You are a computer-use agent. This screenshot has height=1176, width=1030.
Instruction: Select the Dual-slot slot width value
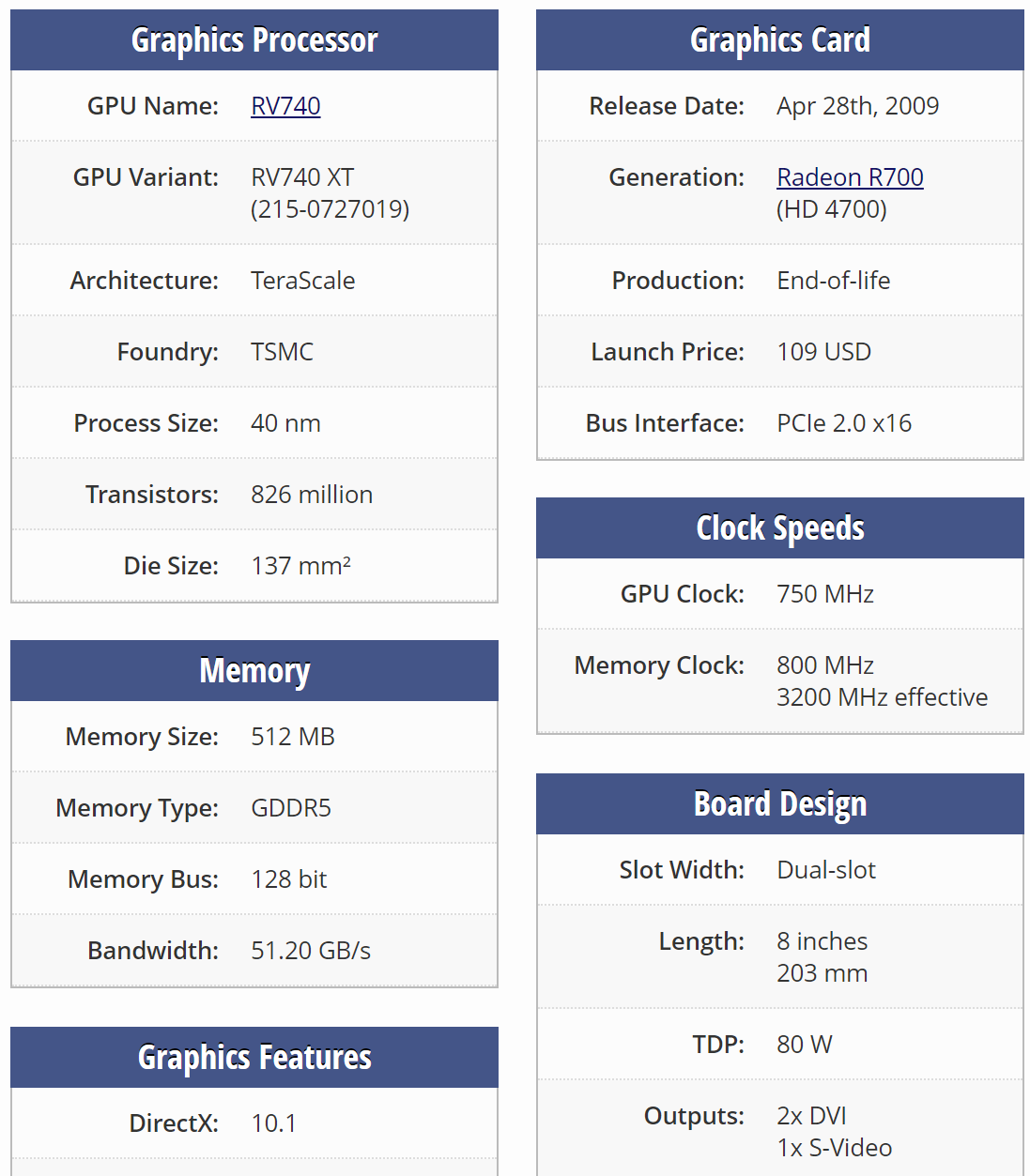[826, 870]
